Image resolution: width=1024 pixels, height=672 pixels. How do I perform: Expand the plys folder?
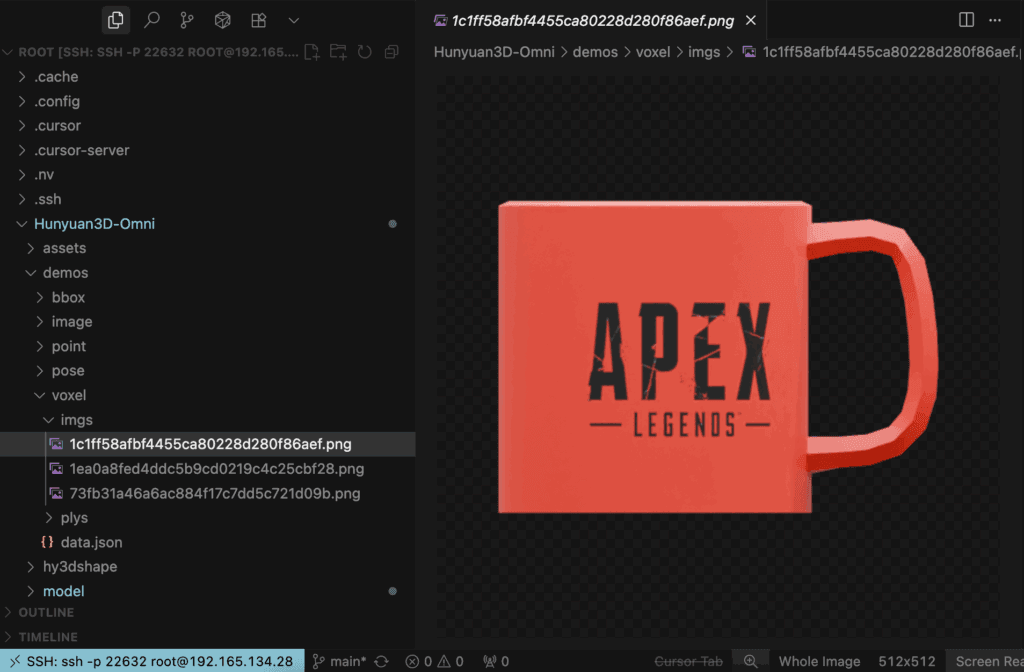[x=74, y=518]
